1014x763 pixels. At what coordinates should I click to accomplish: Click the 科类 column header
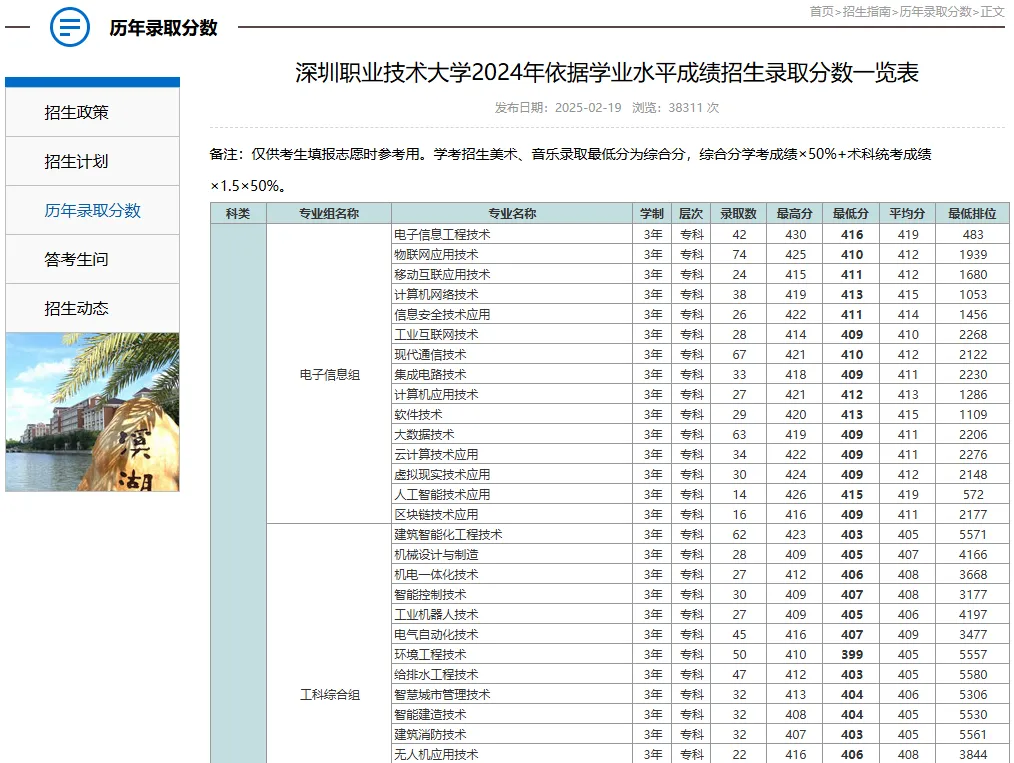click(238, 213)
